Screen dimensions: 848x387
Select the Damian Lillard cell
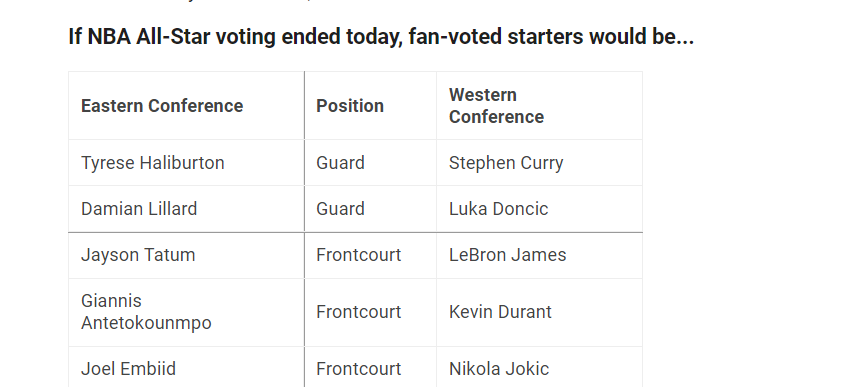point(186,209)
